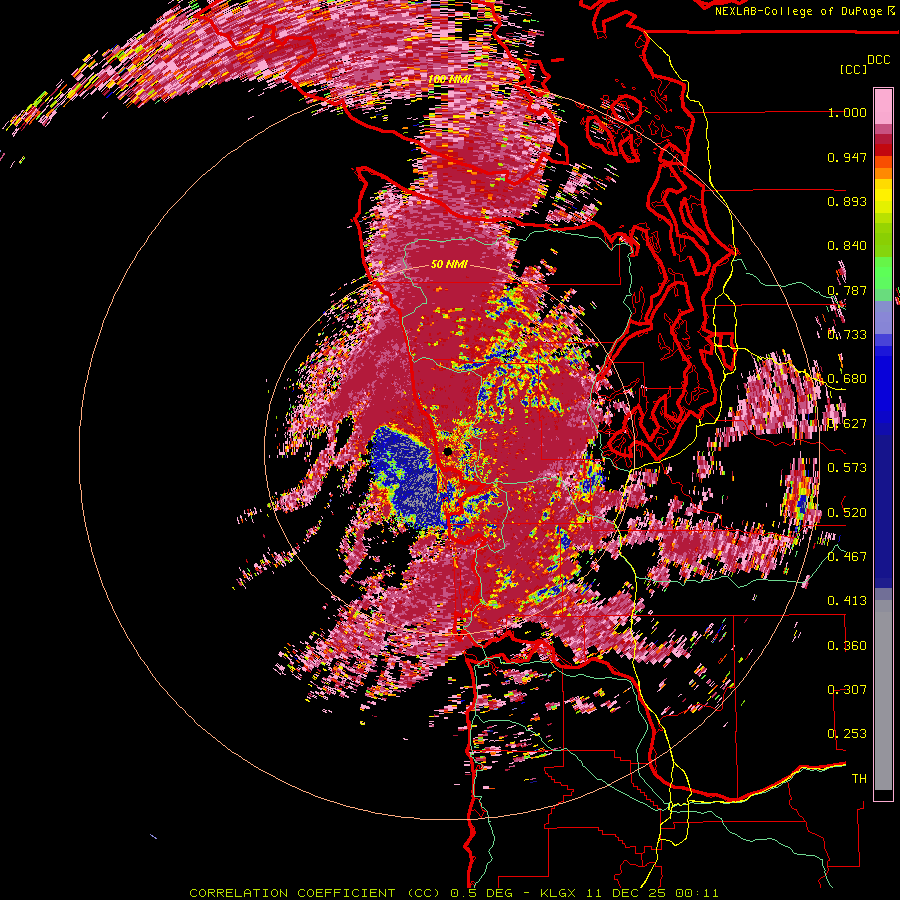Select the 0.467 scale value
The height and width of the screenshot is (900, 900).
click(847, 557)
